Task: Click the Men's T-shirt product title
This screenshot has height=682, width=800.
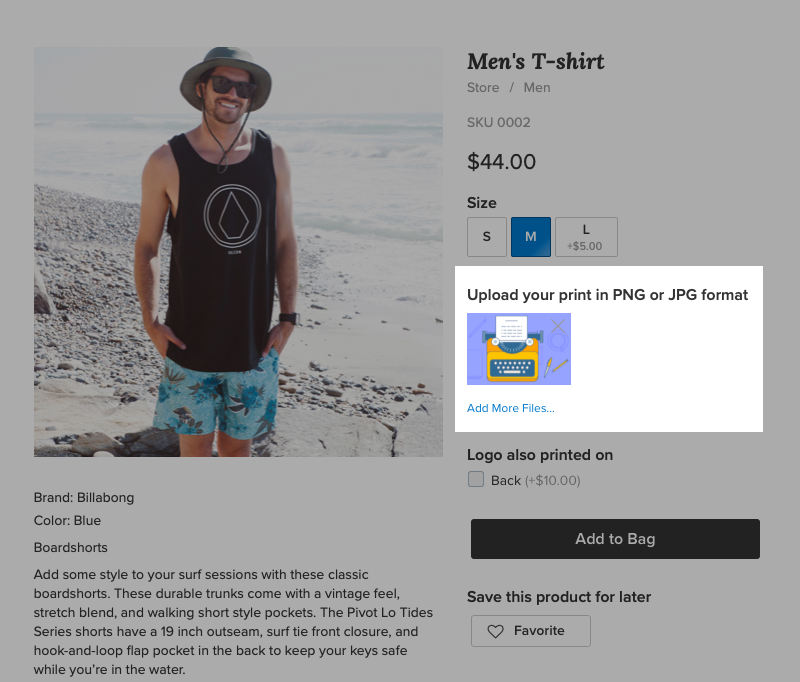Action: coord(535,61)
